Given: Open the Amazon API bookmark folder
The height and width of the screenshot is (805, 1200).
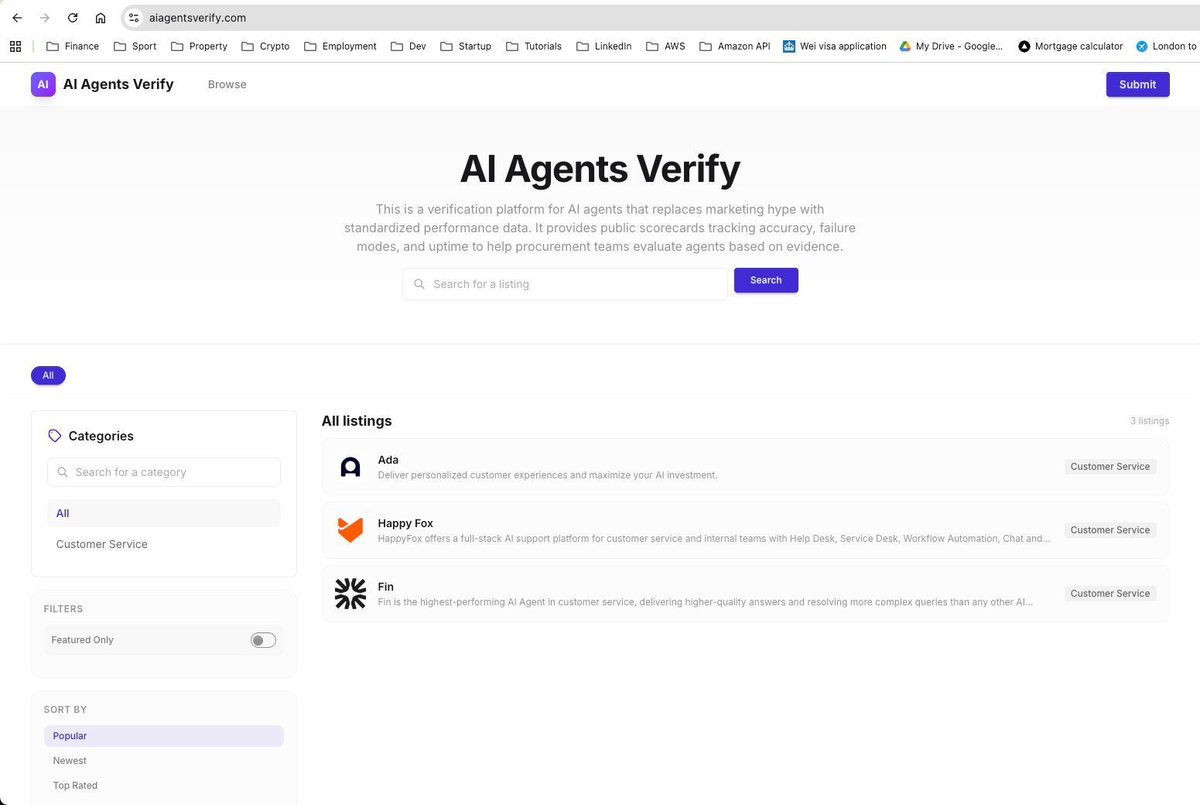Looking at the screenshot, I should click(x=735, y=46).
